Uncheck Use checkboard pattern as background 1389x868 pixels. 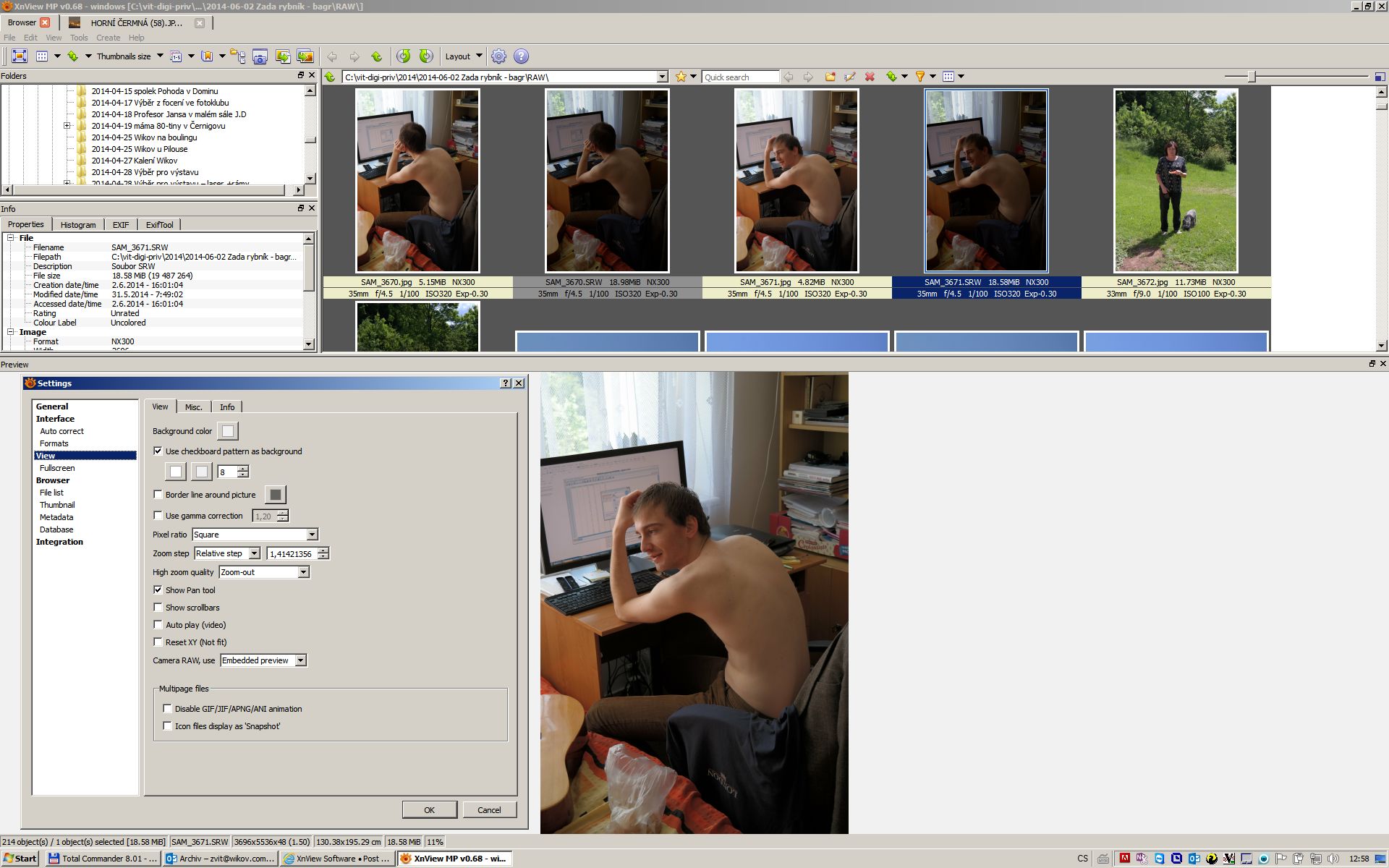coord(158,451)
